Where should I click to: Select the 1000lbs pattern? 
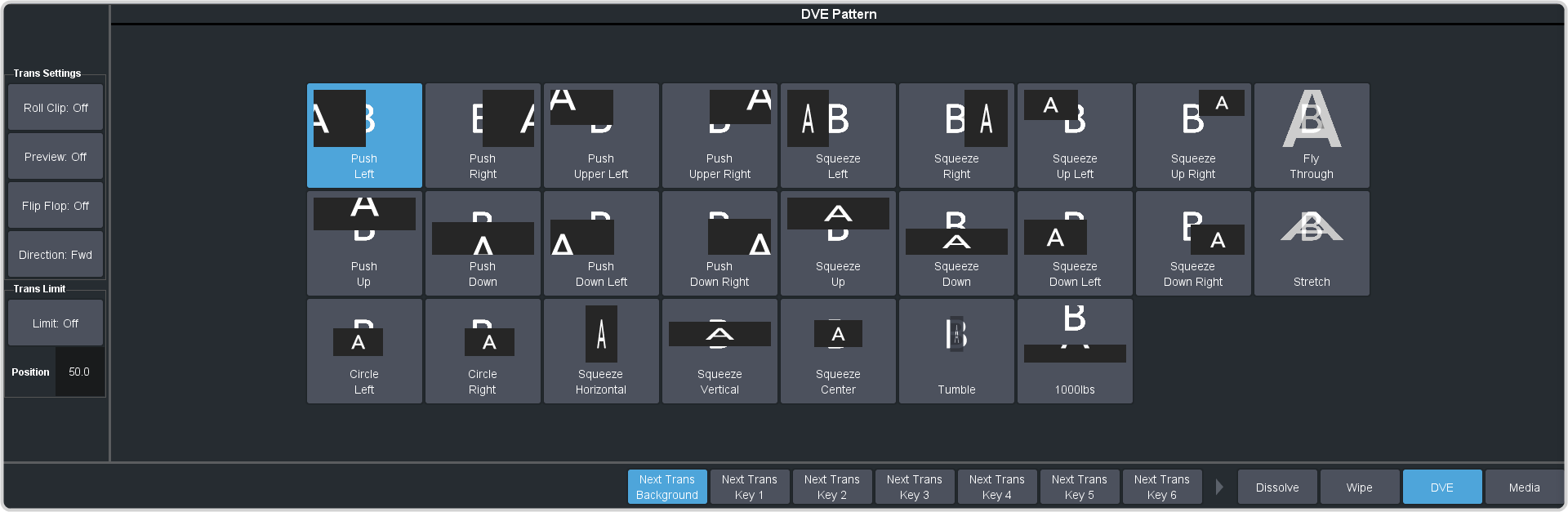pyautogui.click(x=1075, y=351)
